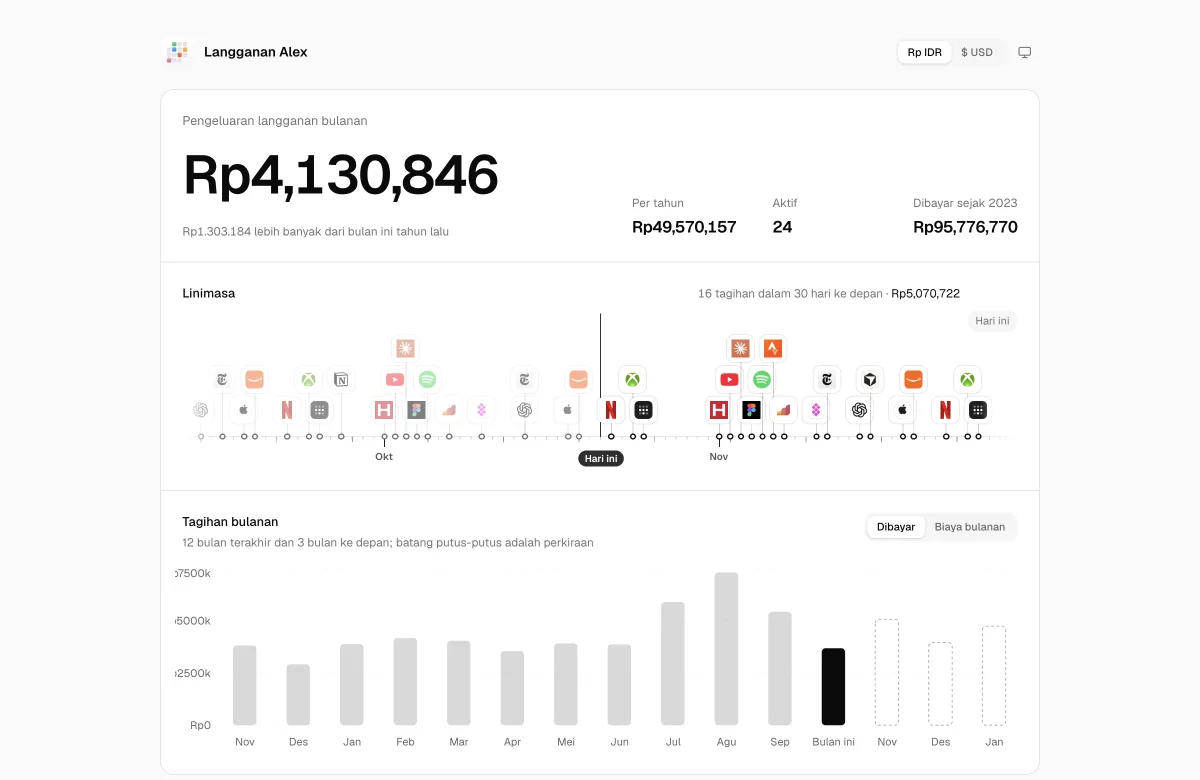
Task: Select the faded Spotify icon in October
Action: pos(428,380)
